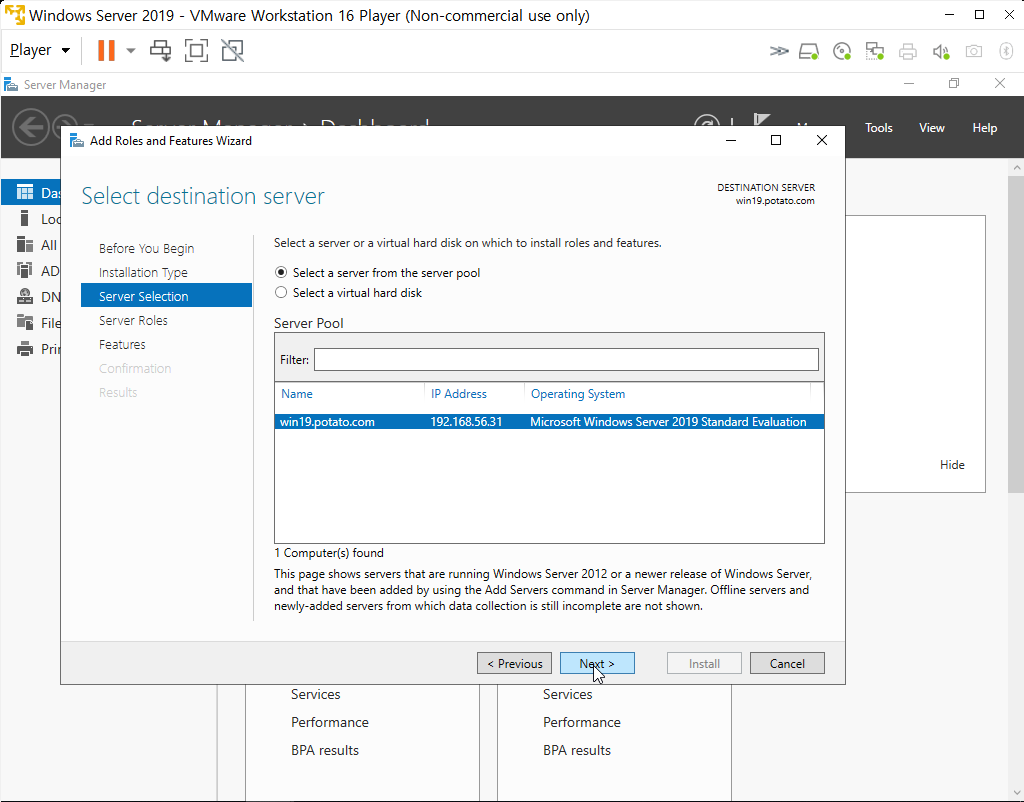Screen dimensions: 1024x802
Task: Click the camera device icon in VMware
Action: tap(974, 51)
